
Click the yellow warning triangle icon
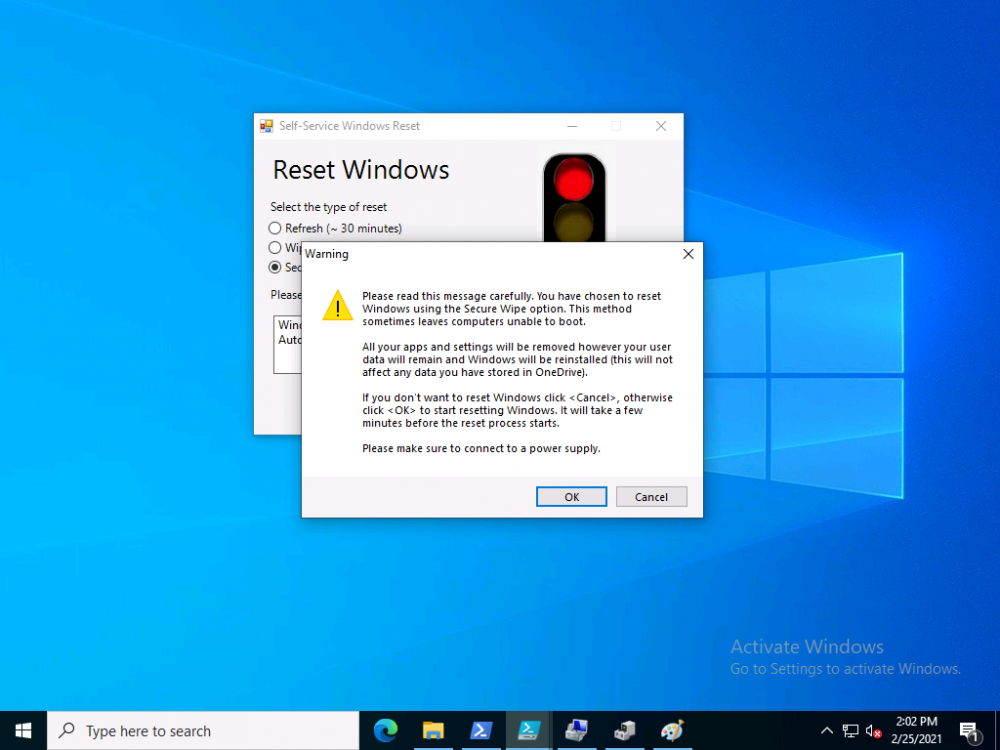(x=337, y=305)
